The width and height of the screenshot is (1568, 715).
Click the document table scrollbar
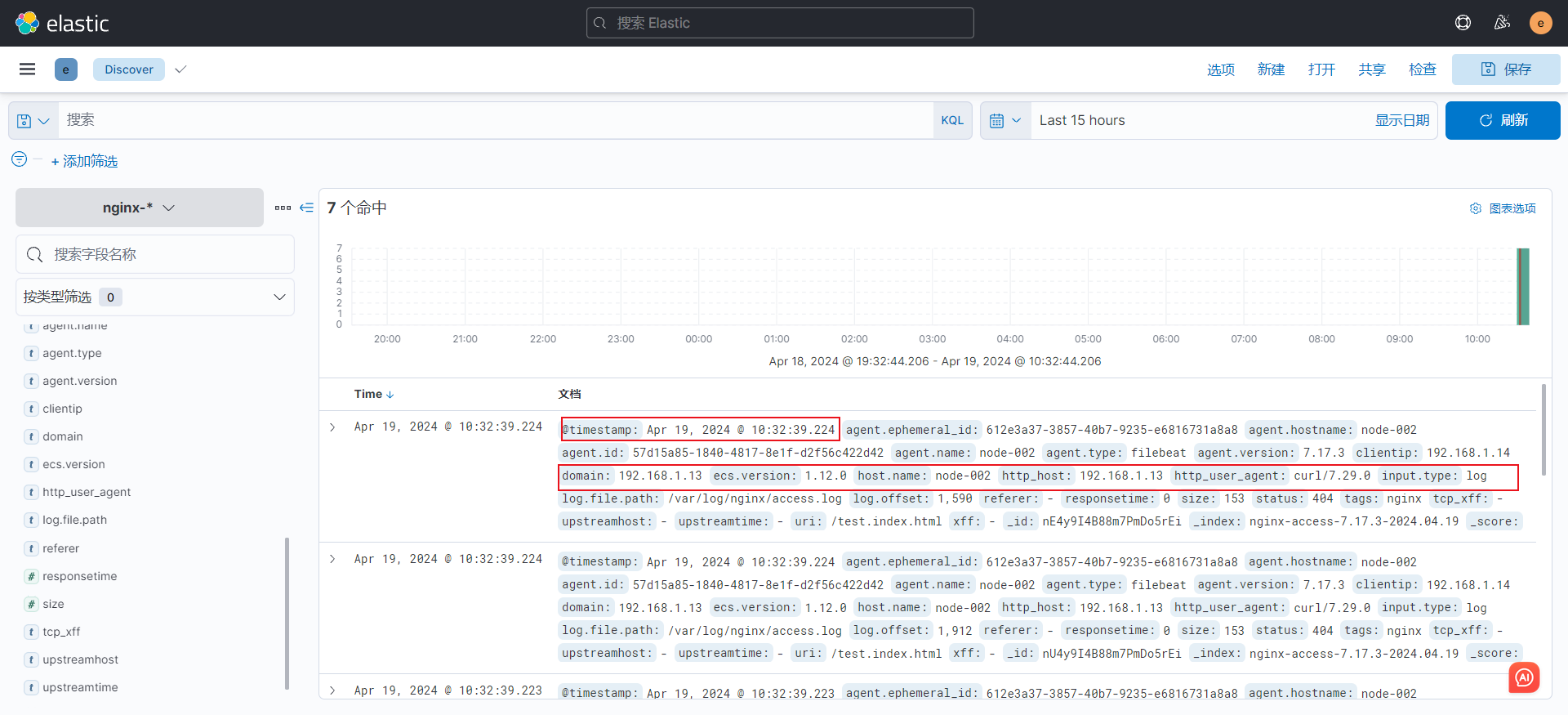(1543, 430)
